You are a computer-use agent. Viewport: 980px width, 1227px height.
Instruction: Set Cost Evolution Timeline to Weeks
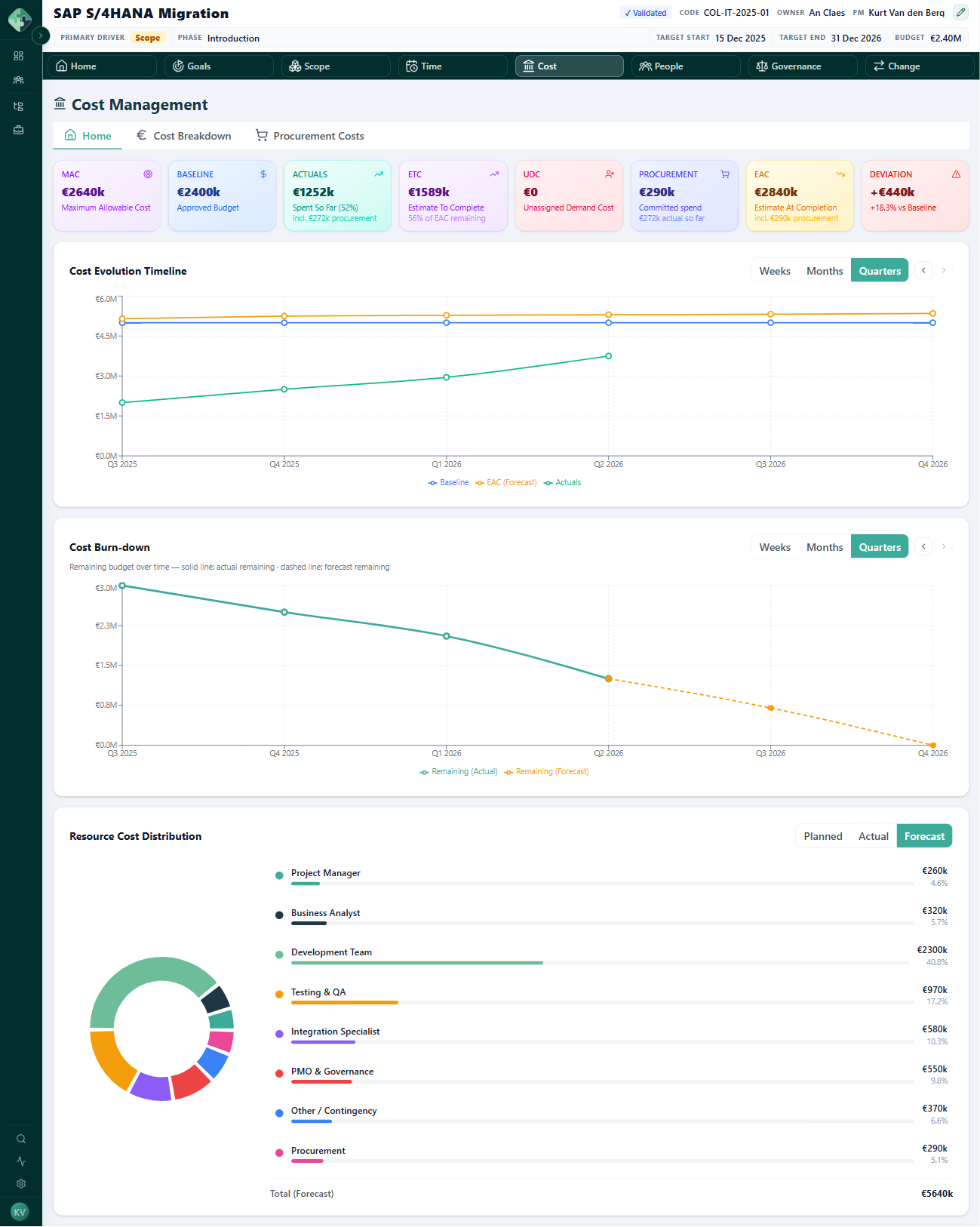pyautogui.click(x=775, y=271)
